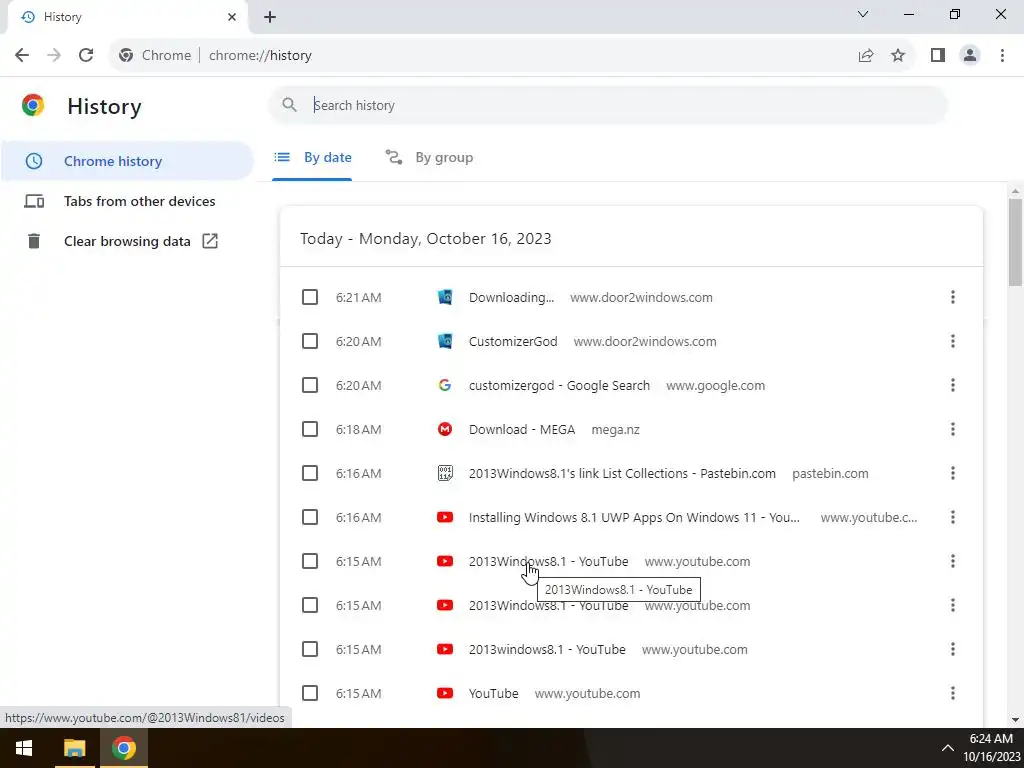
Task: Open actions menu for Pastebin.com entry
Action: 953,473
